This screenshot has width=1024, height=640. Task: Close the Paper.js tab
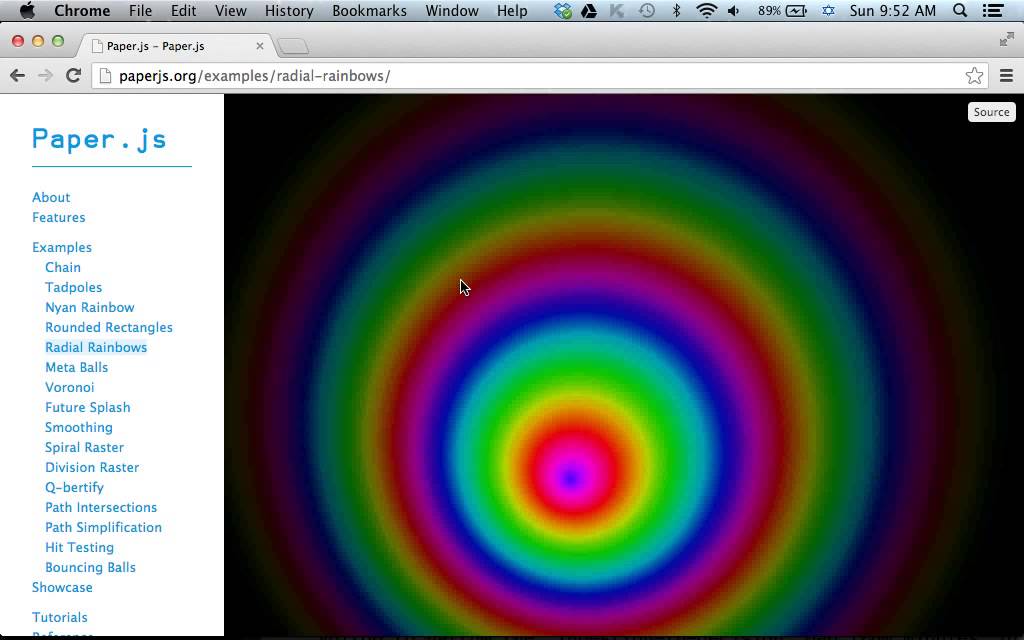click(260, 46)
